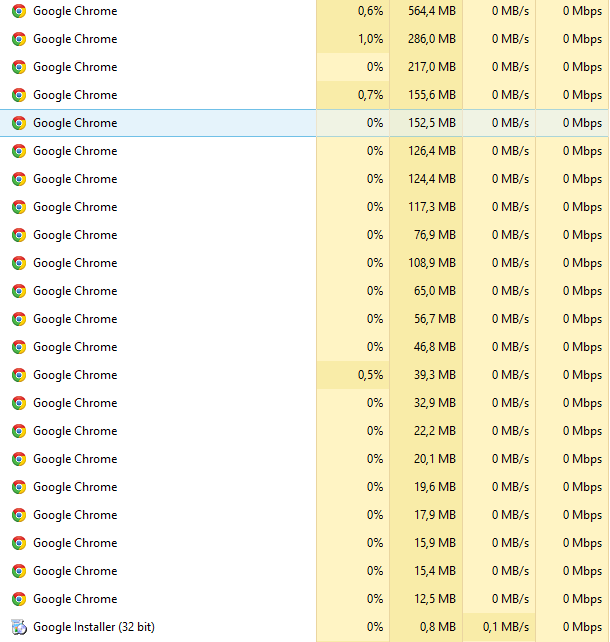Image resolution: width=610 pixels, height=642 pixels.
Task: Click the Chrome icon for the 564,4 MB process
Action: pos(19,11)
